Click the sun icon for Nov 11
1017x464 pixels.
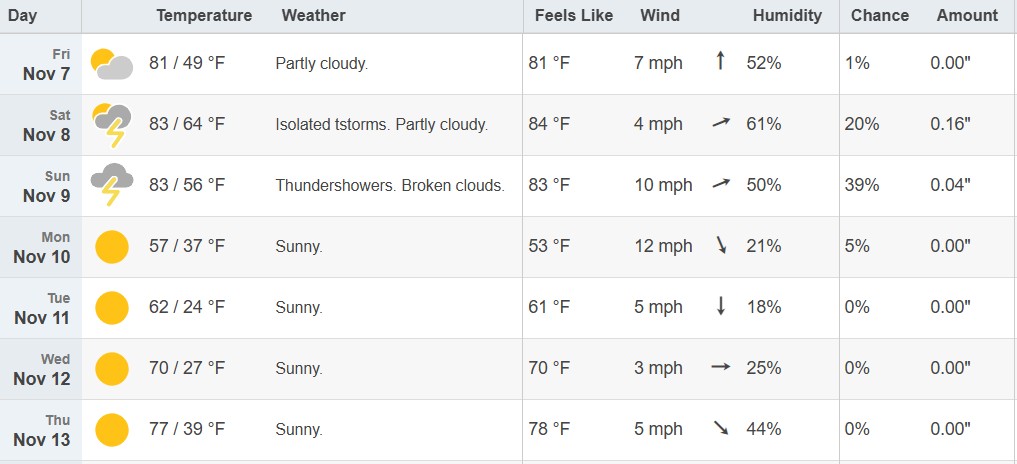pyautogui.click(x=112, y=307)
